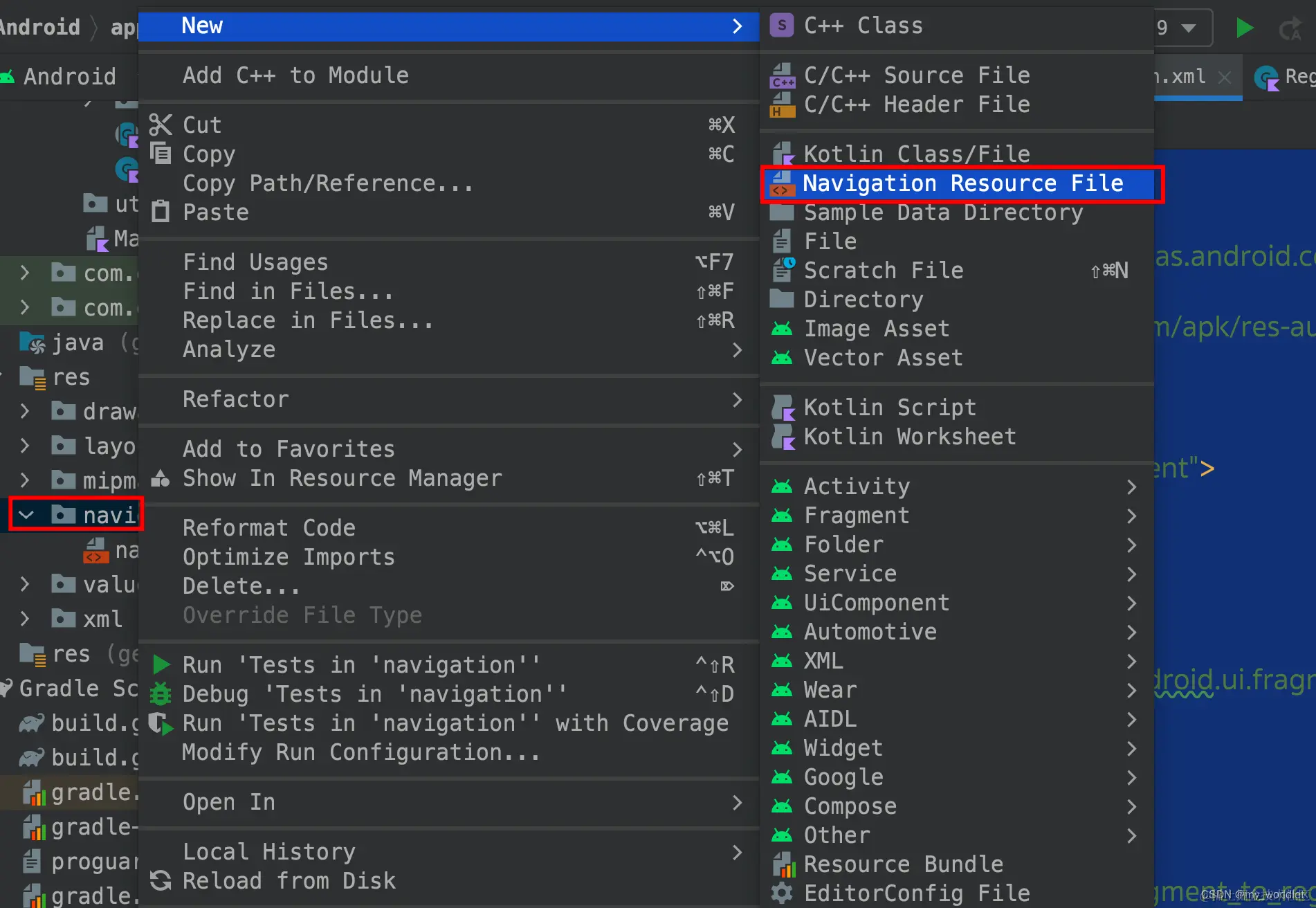Screen dimensions: 1316x908
Task: Choose Optimize Imports menu item
Action: click(x=448, y=557)
